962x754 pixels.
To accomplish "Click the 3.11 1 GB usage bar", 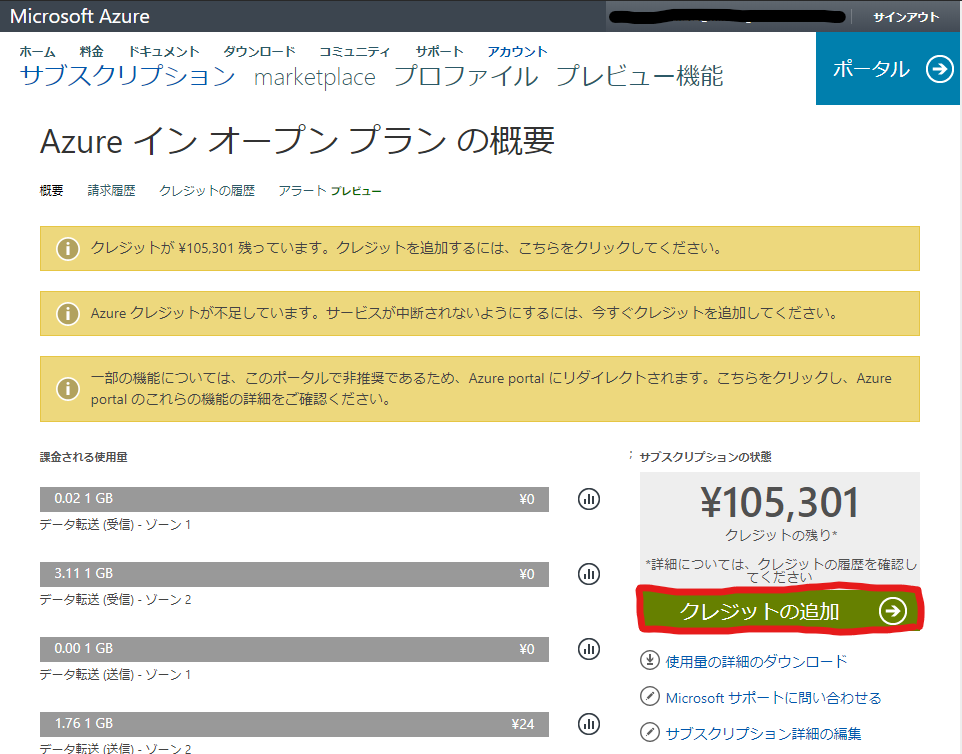I will point(294,574).
